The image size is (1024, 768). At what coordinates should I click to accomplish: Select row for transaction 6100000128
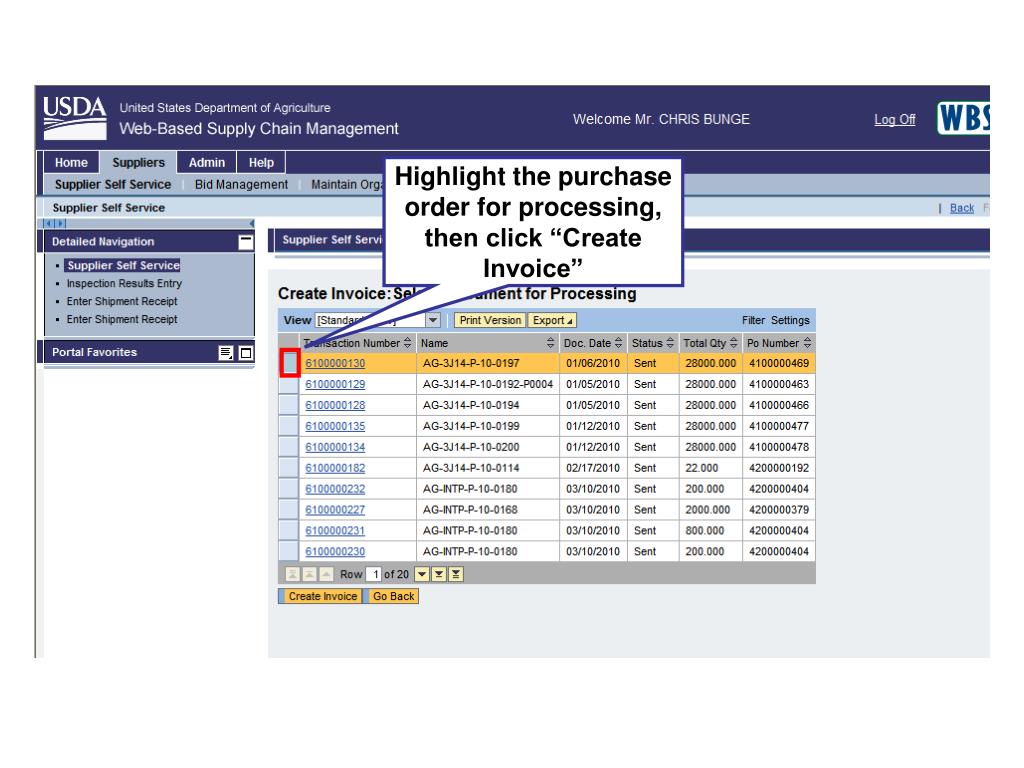[289, 405]
